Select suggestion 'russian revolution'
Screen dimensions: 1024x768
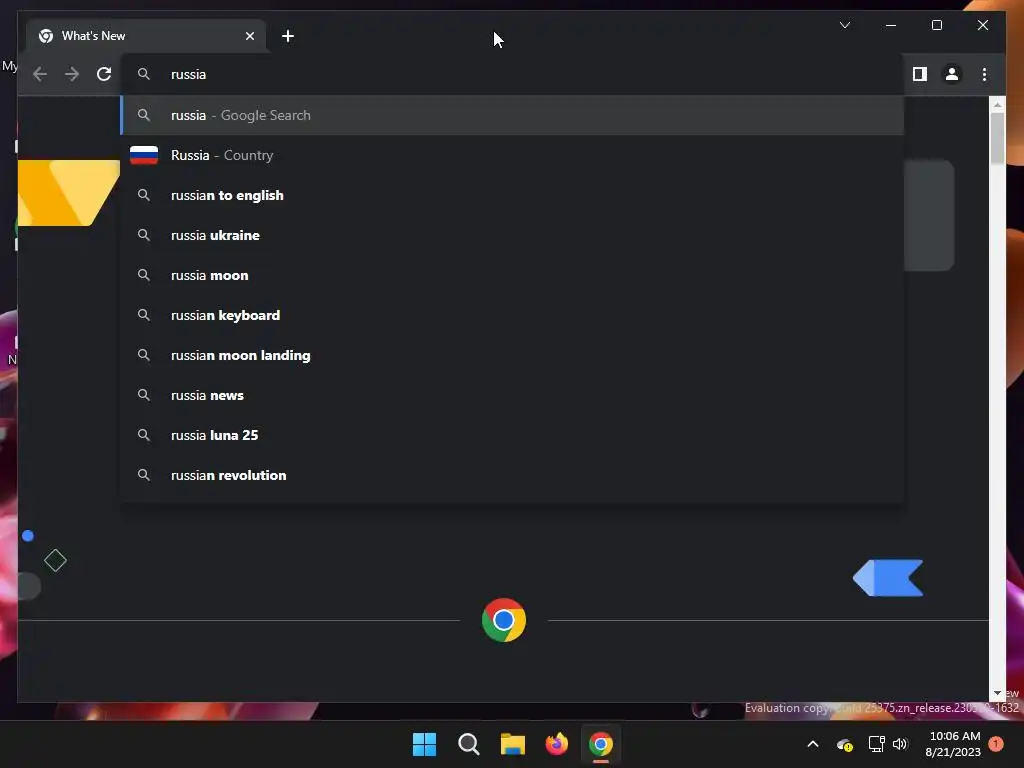pyautogui.click(x=513, y=475)
